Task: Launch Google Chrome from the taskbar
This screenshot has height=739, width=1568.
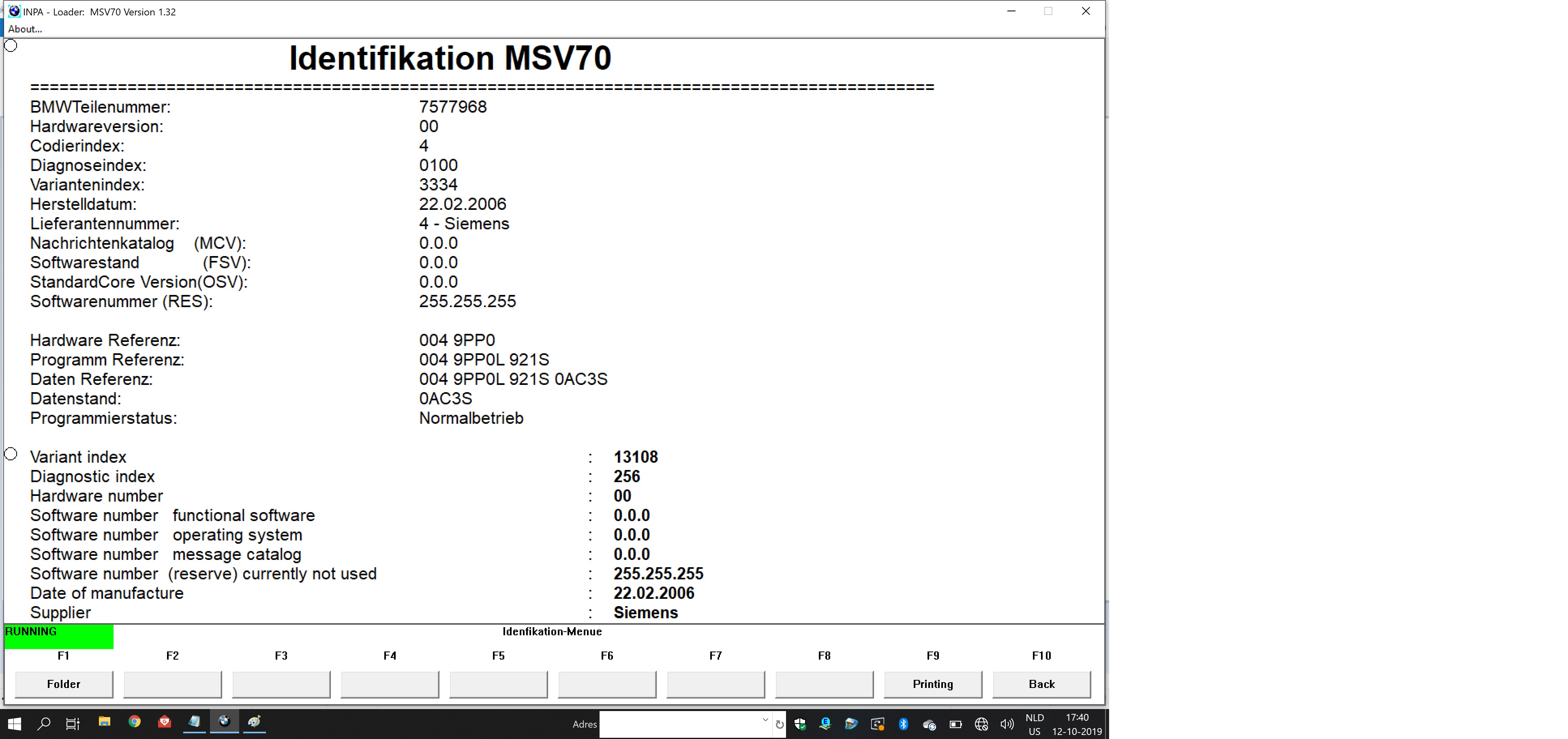Action: click(135, 722)
